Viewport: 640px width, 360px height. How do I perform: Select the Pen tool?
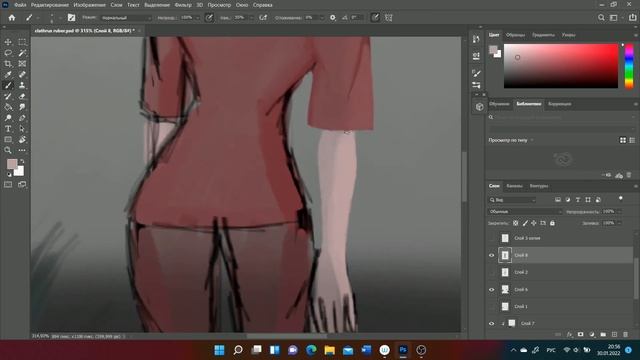click(22, 118)
